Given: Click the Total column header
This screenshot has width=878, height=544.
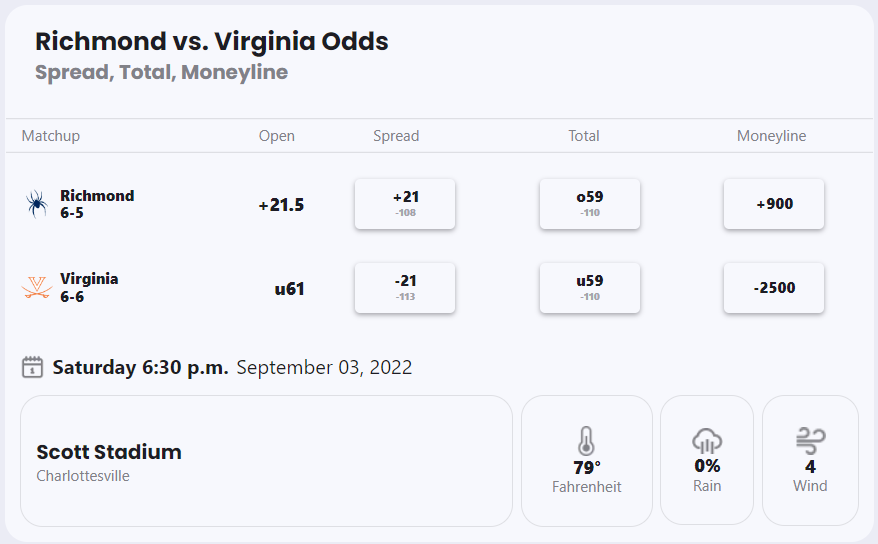Looking at the screenshot, I should [584, 136].
